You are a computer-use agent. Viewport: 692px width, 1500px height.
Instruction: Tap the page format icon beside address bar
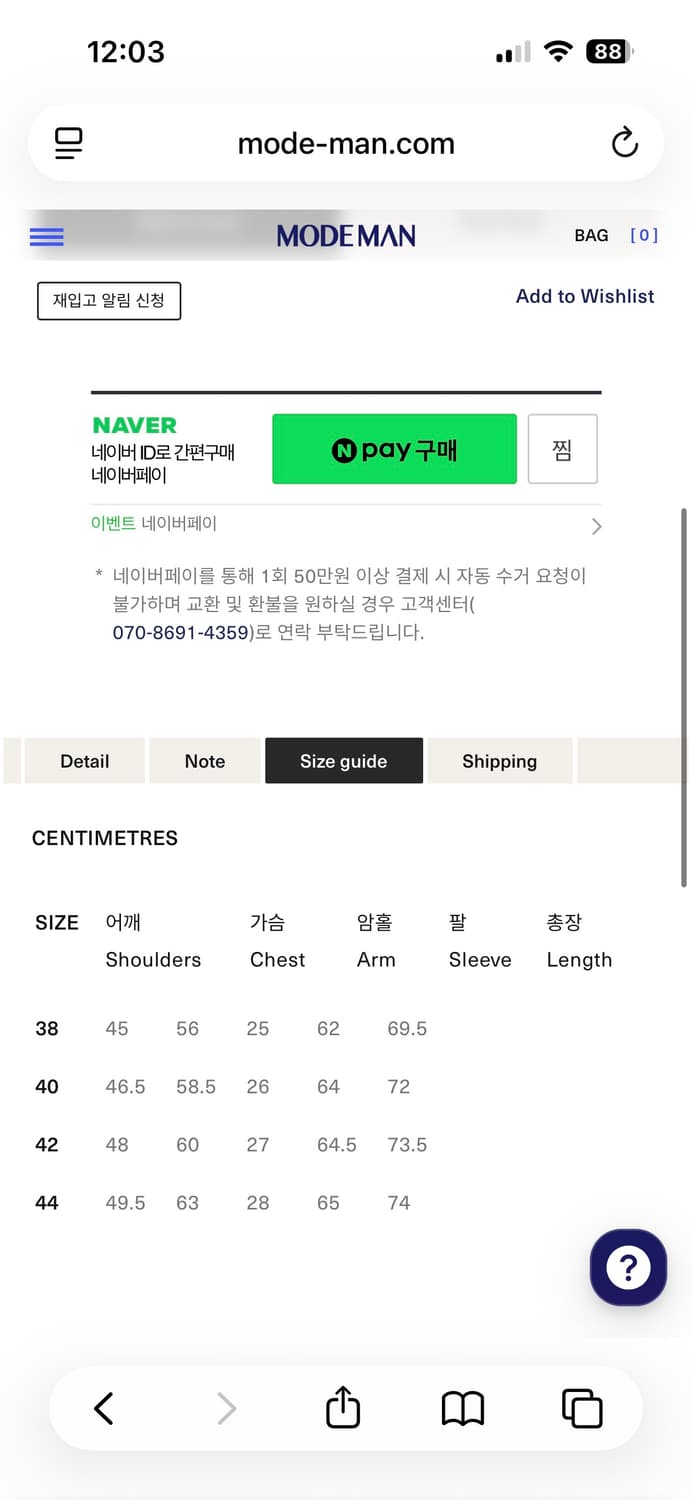(x=67, y=142)
